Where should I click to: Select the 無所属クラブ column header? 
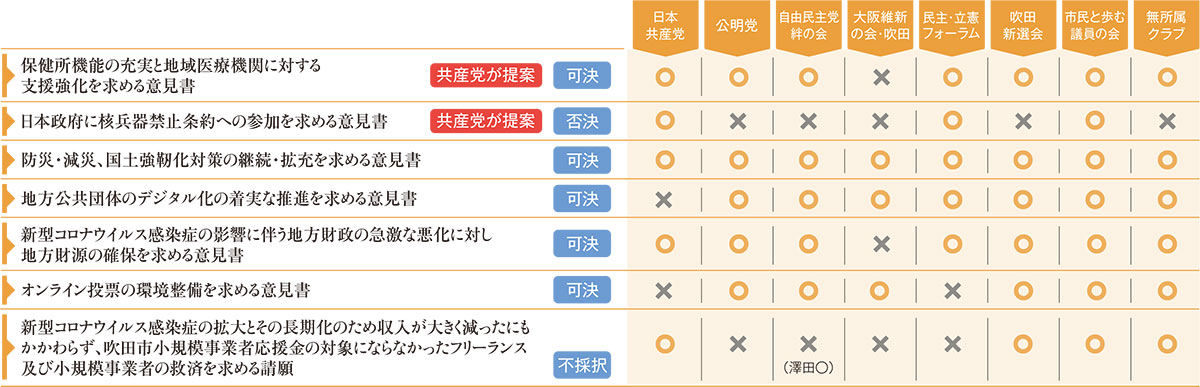point(1166,25)
